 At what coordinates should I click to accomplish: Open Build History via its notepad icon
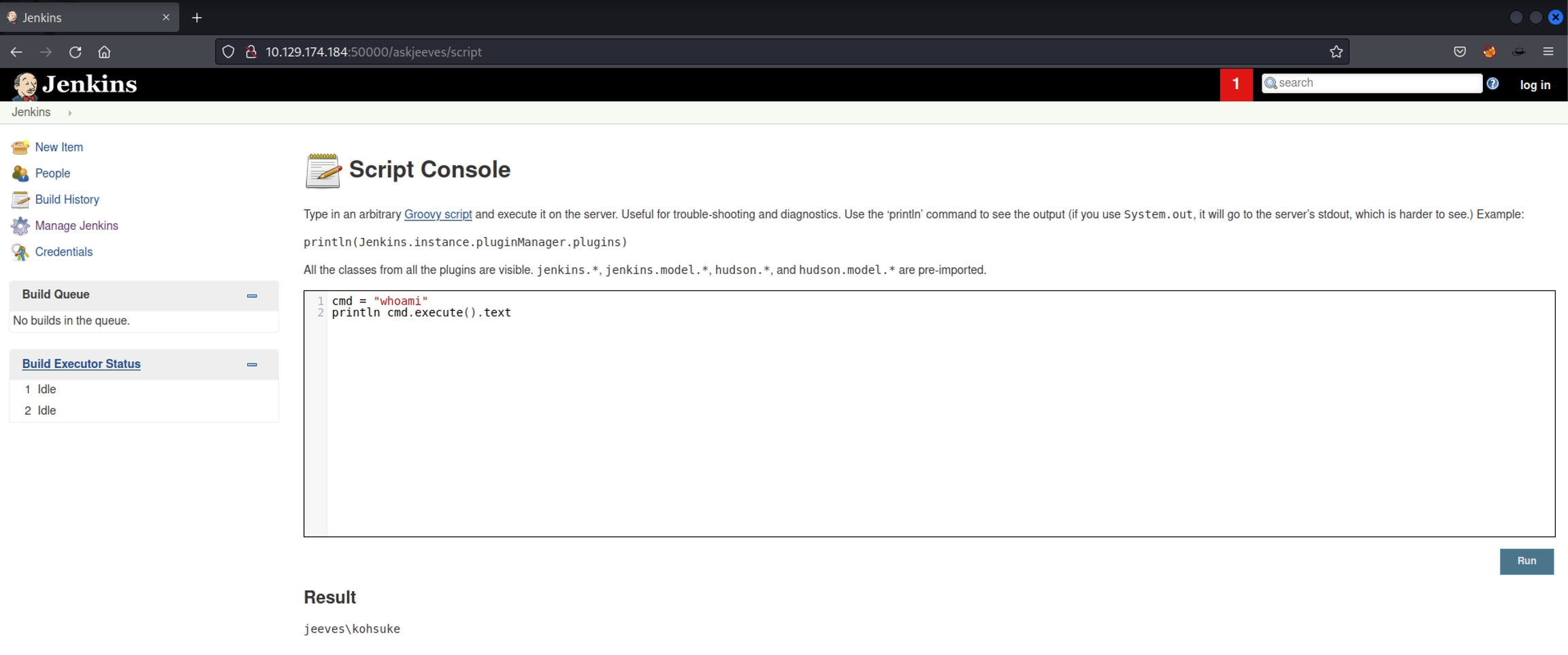[x=20, y=199]
